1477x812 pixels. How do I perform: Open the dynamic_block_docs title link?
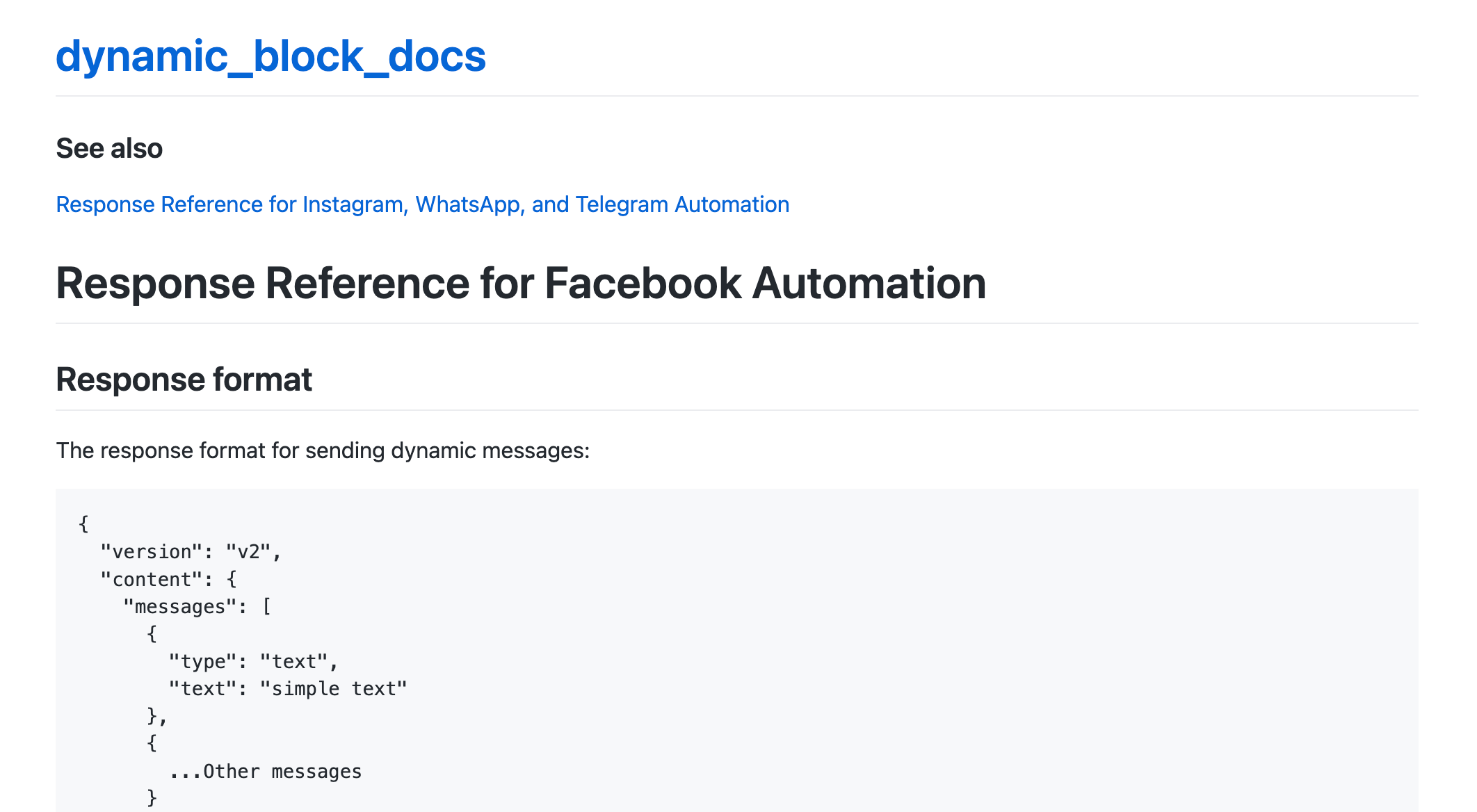pyautogui.click(x=271, y=56)
